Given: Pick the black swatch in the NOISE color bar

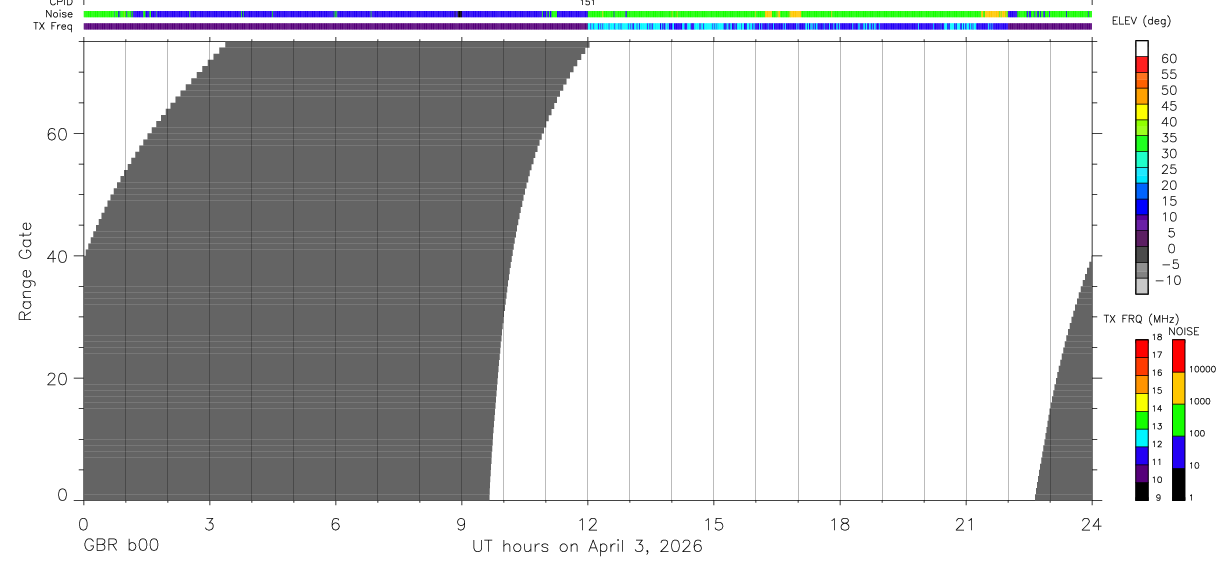Looking at the screenshot, I should pos(1178,484).
